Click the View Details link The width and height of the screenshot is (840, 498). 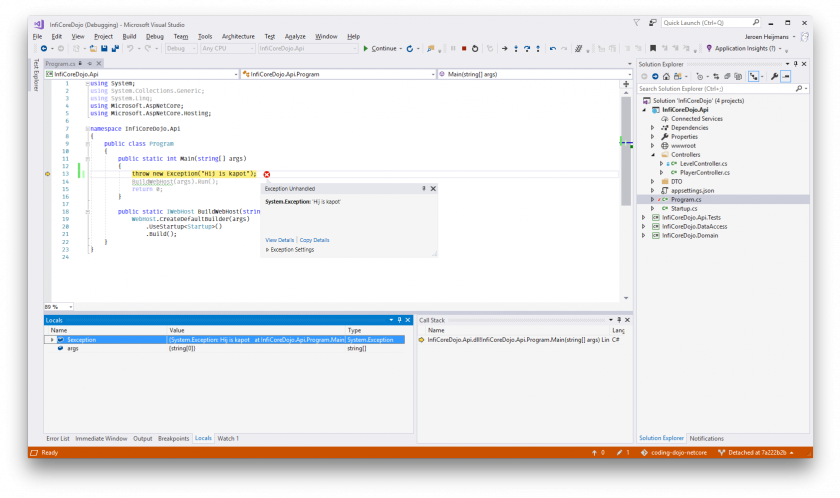point(280,240)
